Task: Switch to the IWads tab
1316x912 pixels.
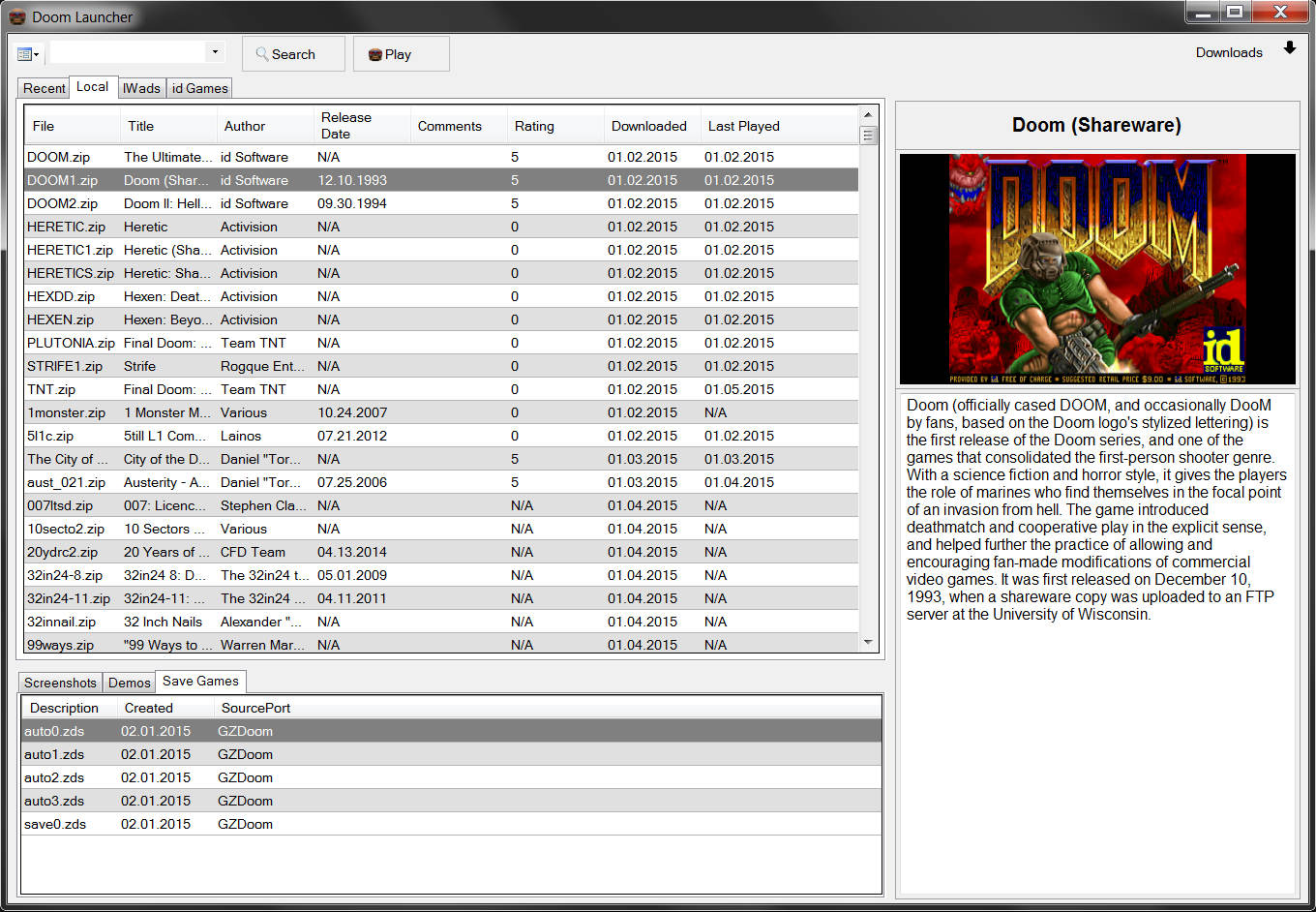Action: (141, 88)
